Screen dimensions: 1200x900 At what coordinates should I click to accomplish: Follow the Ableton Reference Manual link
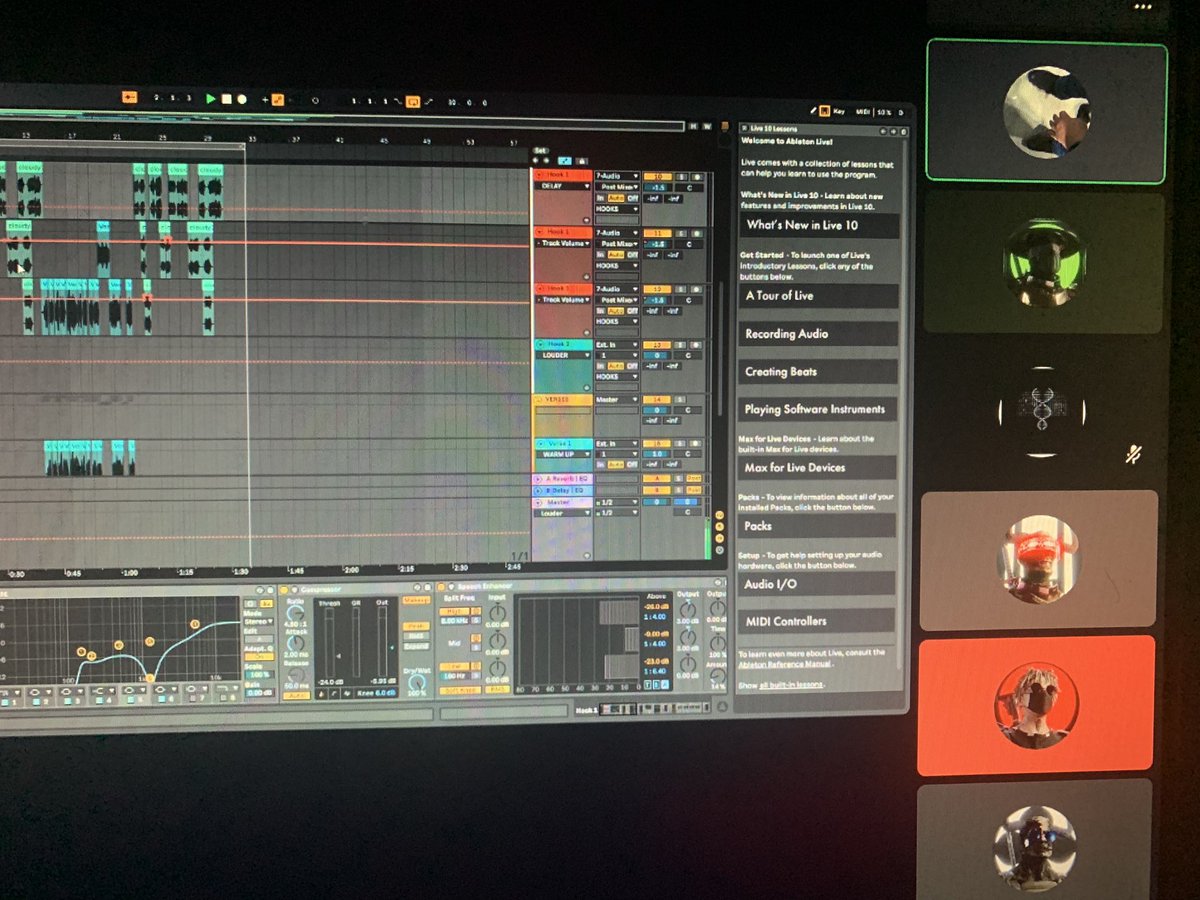point(786,664)
